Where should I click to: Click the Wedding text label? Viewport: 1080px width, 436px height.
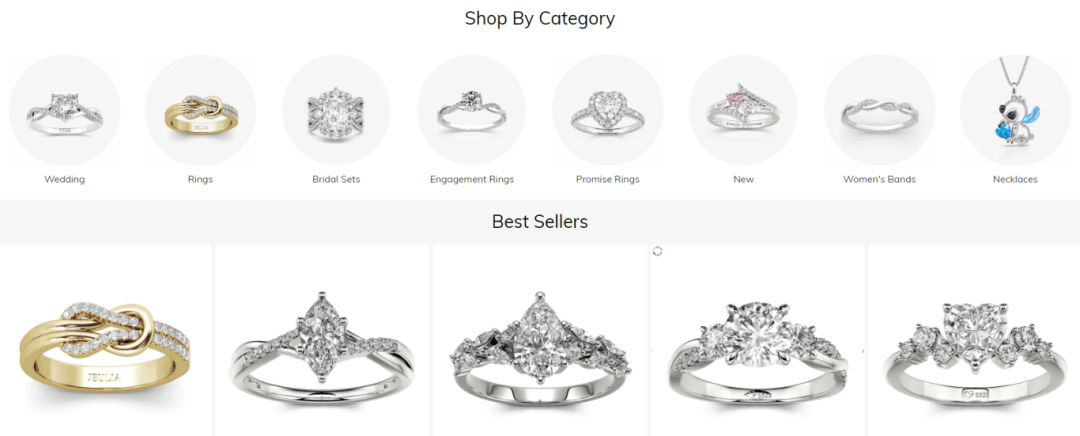click(x=65, y=179)
